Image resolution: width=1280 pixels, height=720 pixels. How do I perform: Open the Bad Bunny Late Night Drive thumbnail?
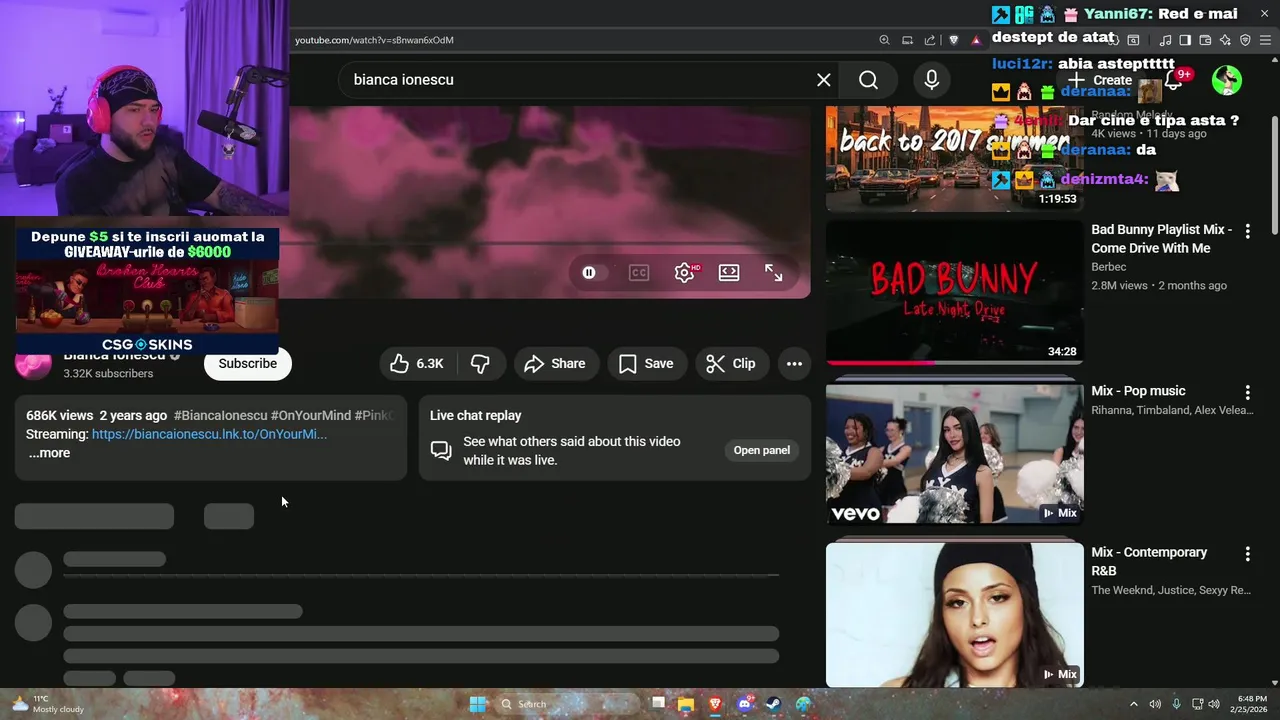(x=954, y=292)
